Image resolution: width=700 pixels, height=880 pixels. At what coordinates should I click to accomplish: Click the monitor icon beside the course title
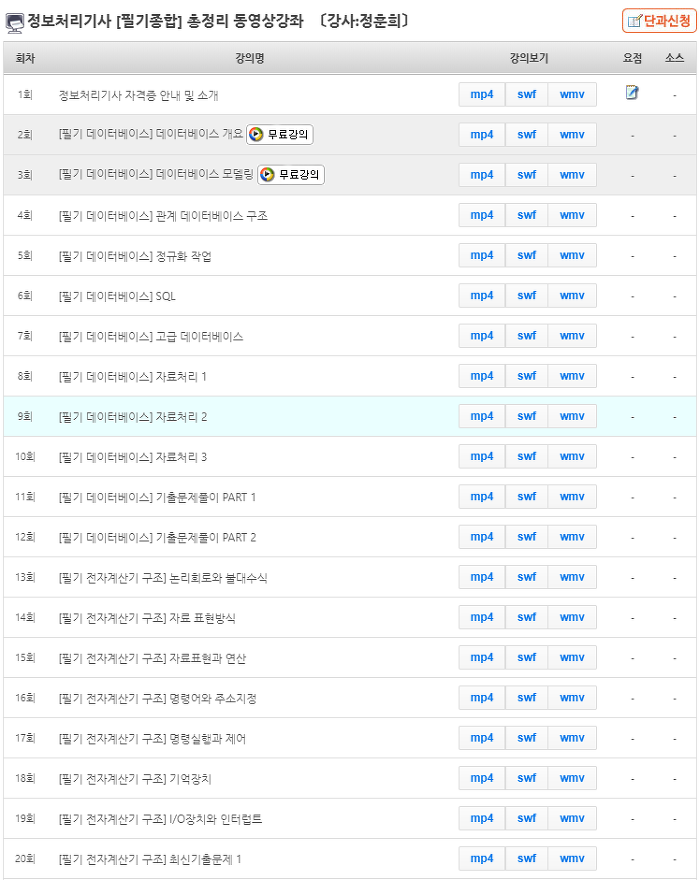pyautogui.click(x=15, y=23)
